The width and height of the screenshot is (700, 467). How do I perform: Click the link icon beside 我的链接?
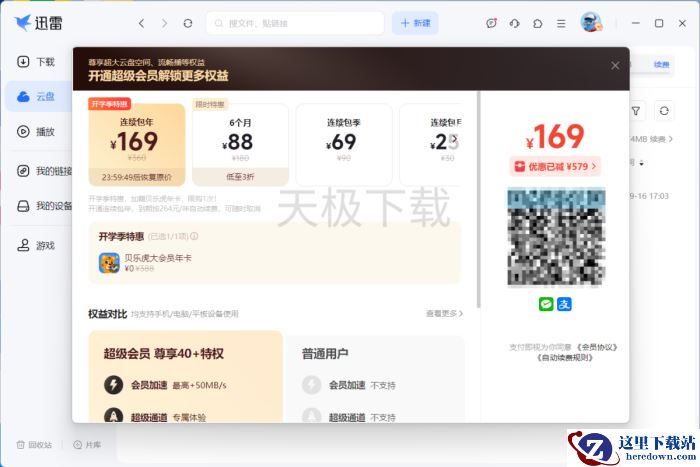pyautogui.click(x=23, y=171)
